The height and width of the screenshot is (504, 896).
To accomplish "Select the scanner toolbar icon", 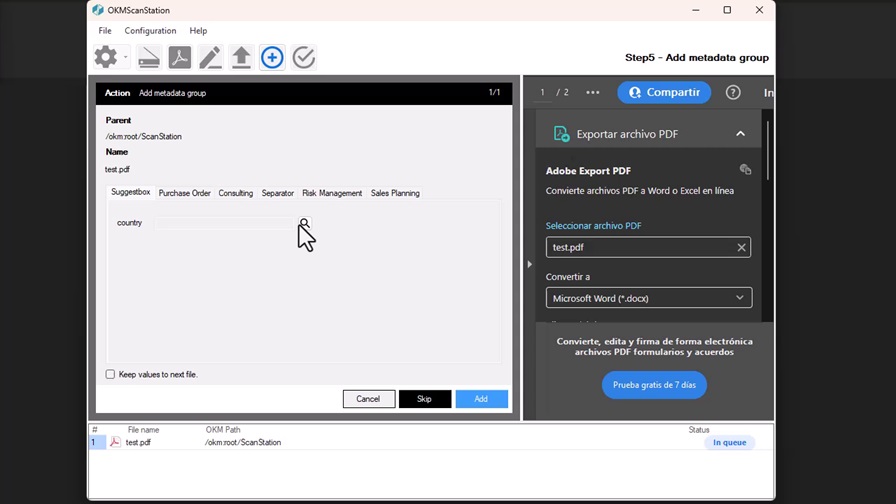I will tap(149, 57).
